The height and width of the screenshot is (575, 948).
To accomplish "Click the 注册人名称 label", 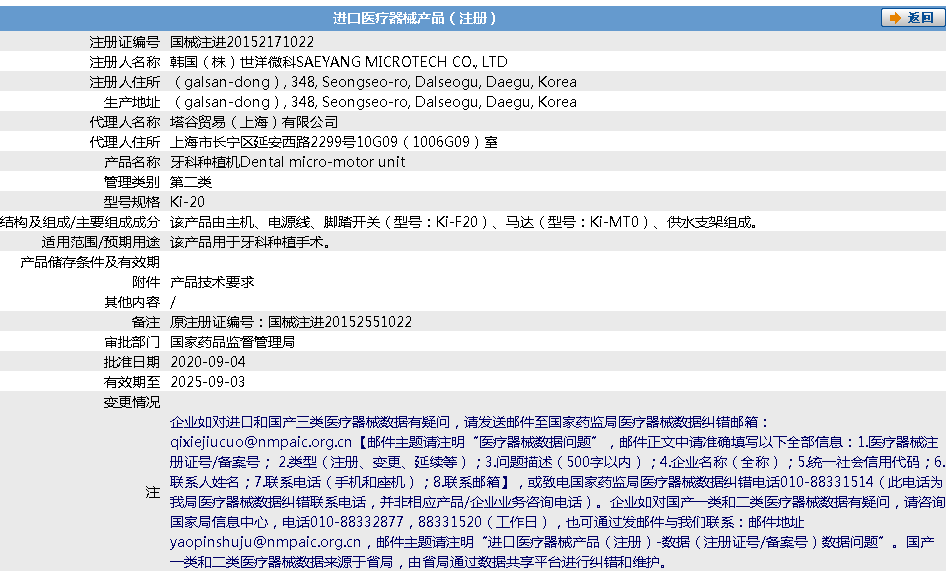I will [x=125, y=62].
